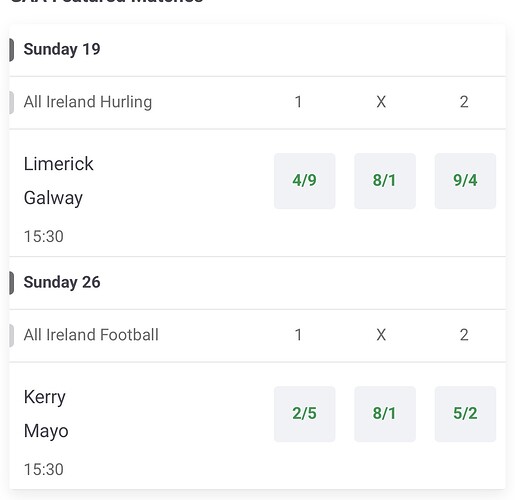
Task: Open Limerick vs Galway 15:30 match time
Action: tap(44, 236)
